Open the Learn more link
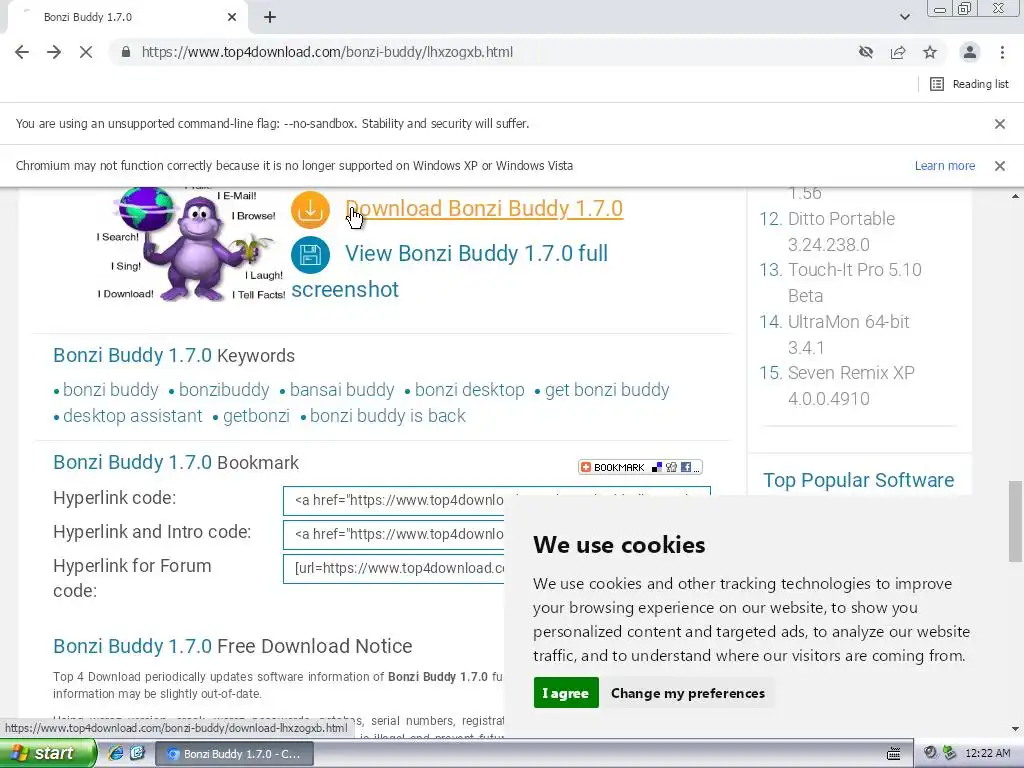This screenshot has height=768, width=1024. point(944,166)
